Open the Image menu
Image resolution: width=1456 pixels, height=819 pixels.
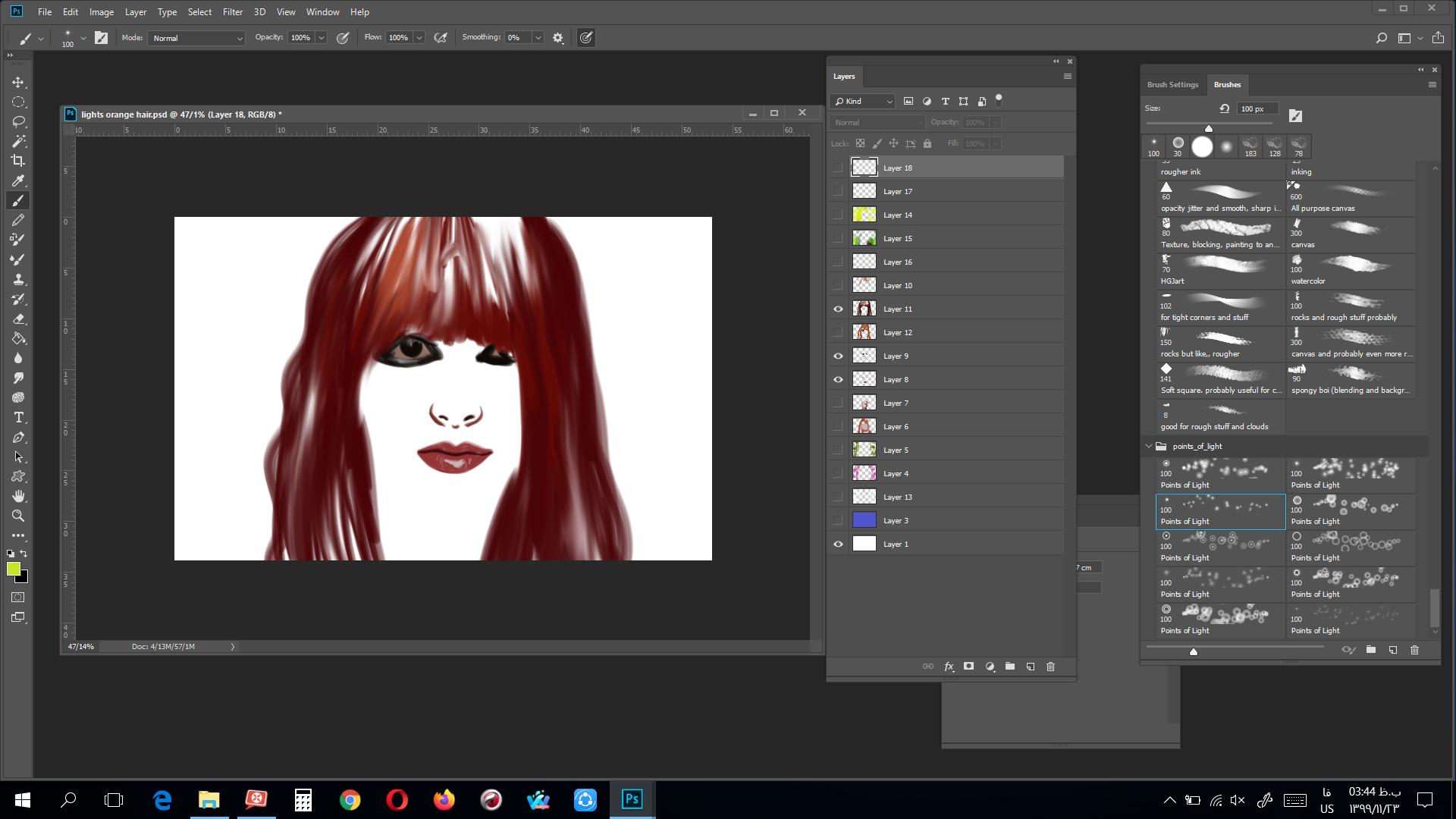coord(101,11)
